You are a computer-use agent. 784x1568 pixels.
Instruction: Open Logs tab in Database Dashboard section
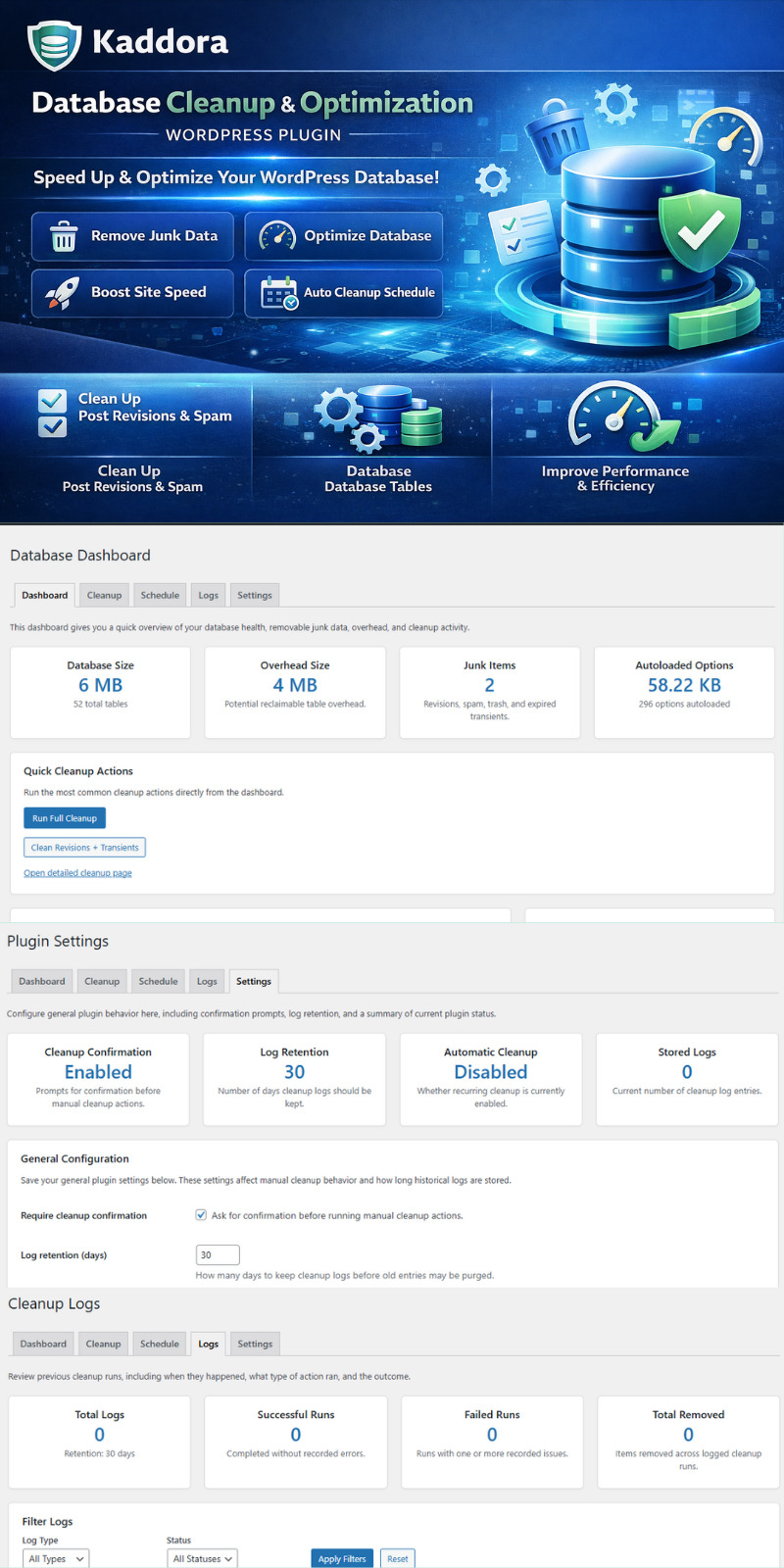click(209, 595)
